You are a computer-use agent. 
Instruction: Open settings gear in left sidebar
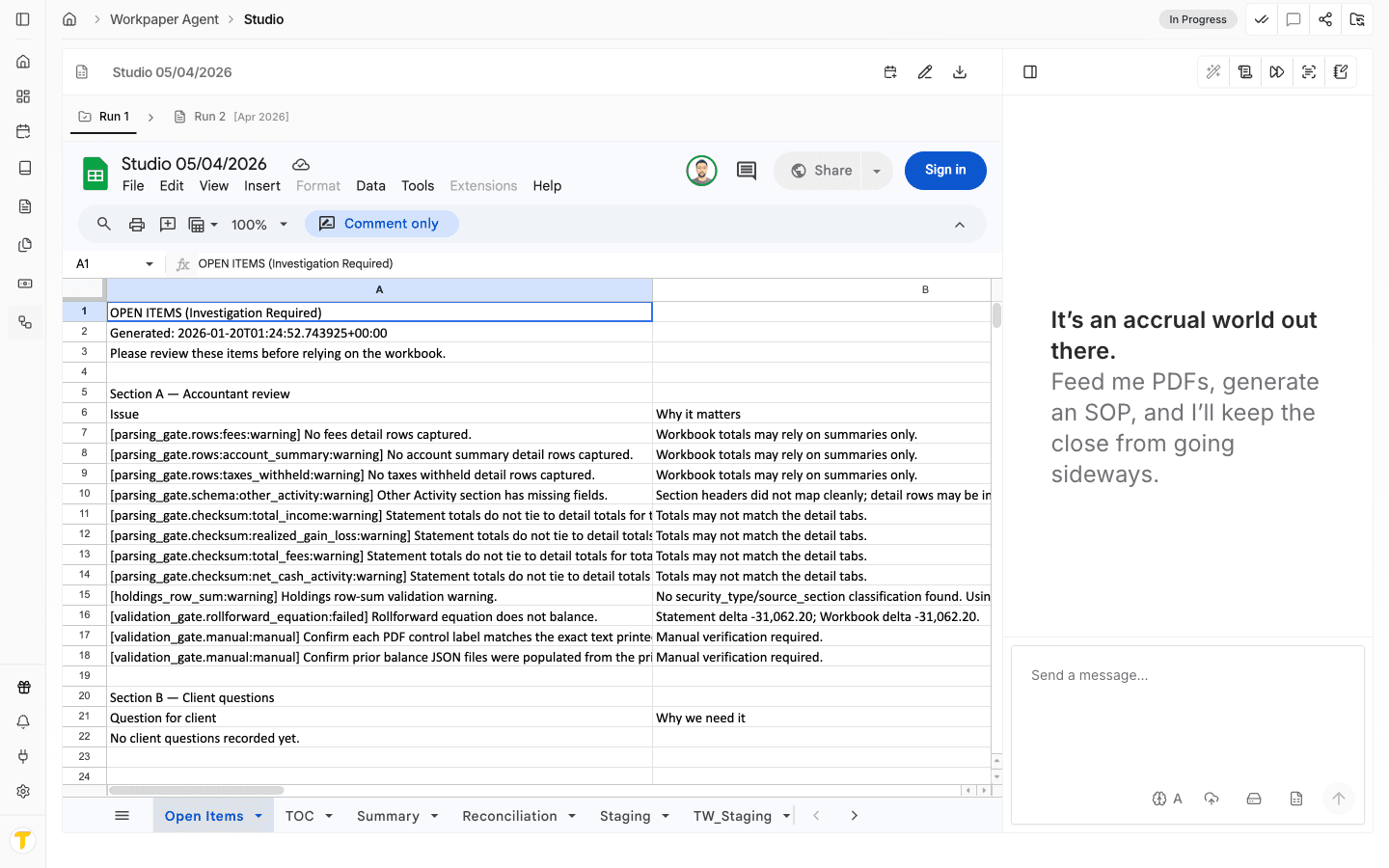click(23, 791)
